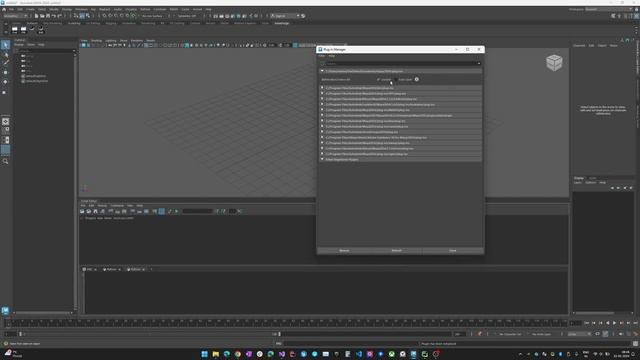The height and width of the screenshot is (360, 640).
Task: Open Channels menu in Channel Box
Action: 579,46
